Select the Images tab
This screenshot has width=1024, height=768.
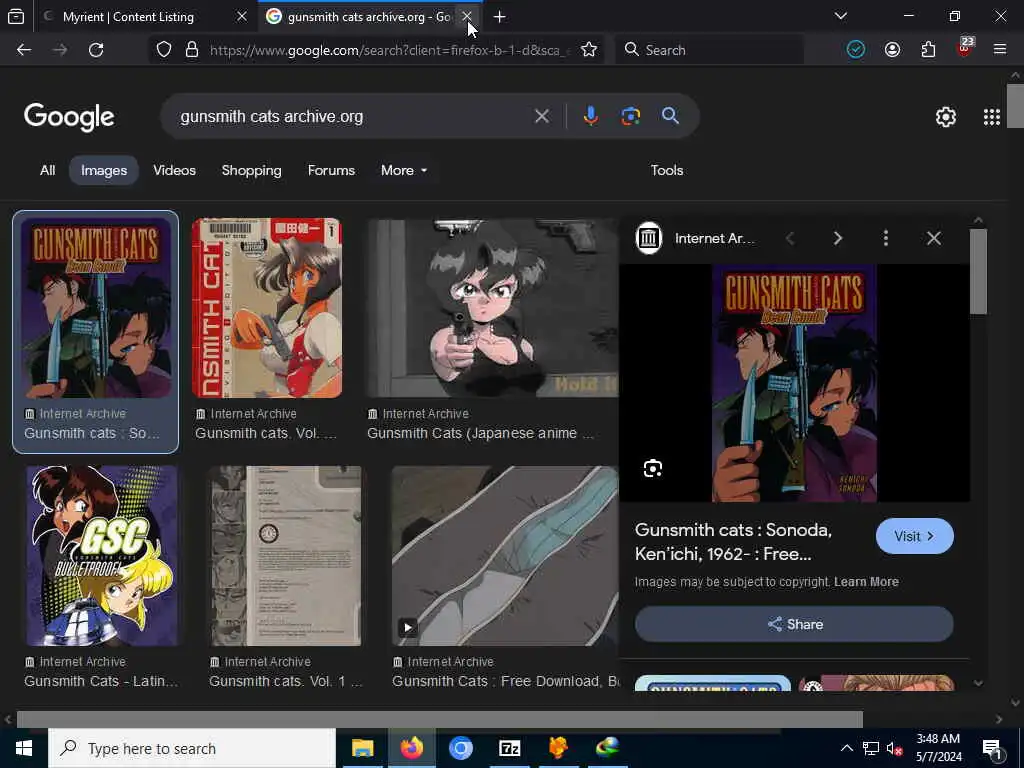[x=104, y=170]
